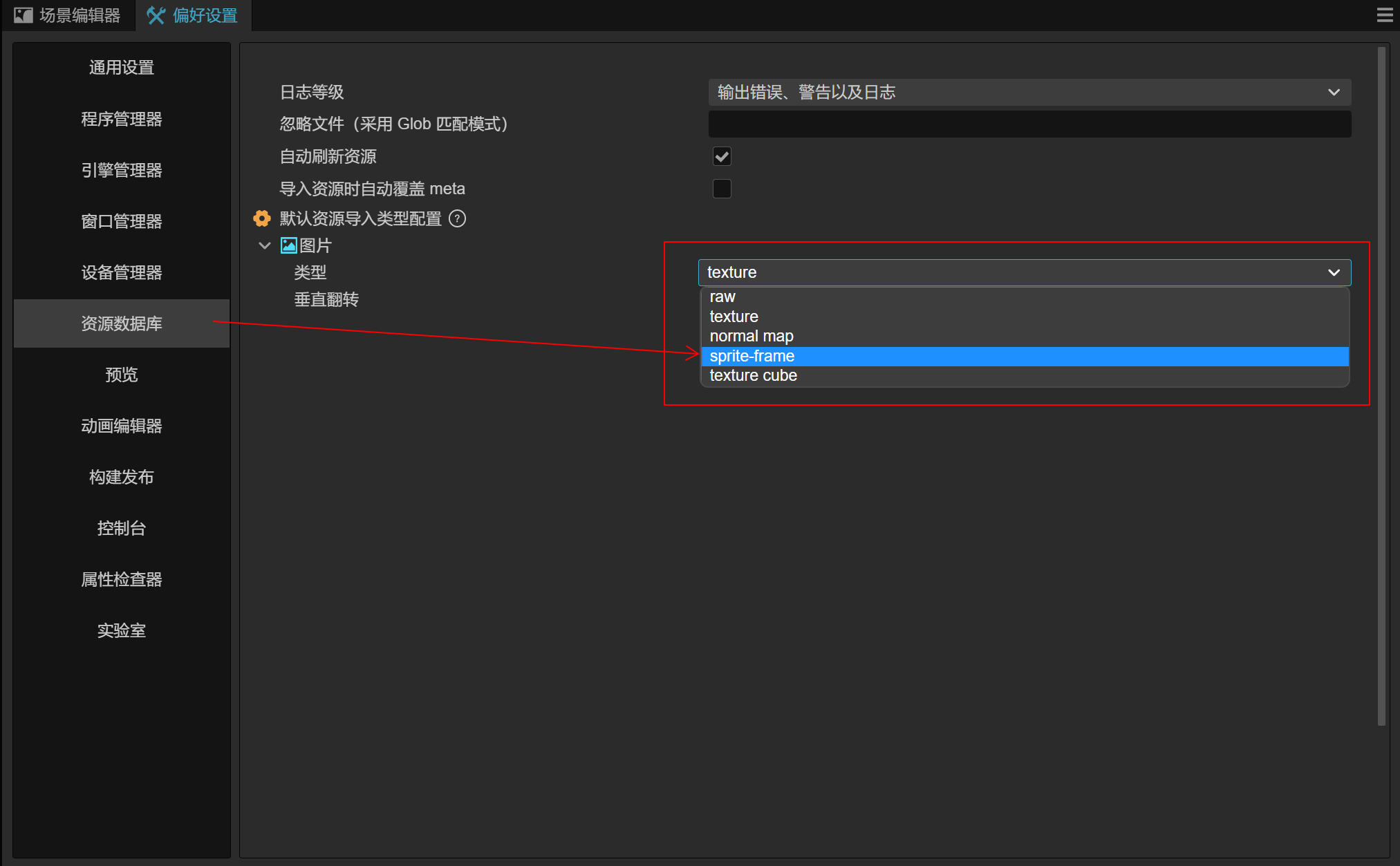Click the vertical scrollbar of settings panel
This screenshot has width=1400, height=866.
1381,386
